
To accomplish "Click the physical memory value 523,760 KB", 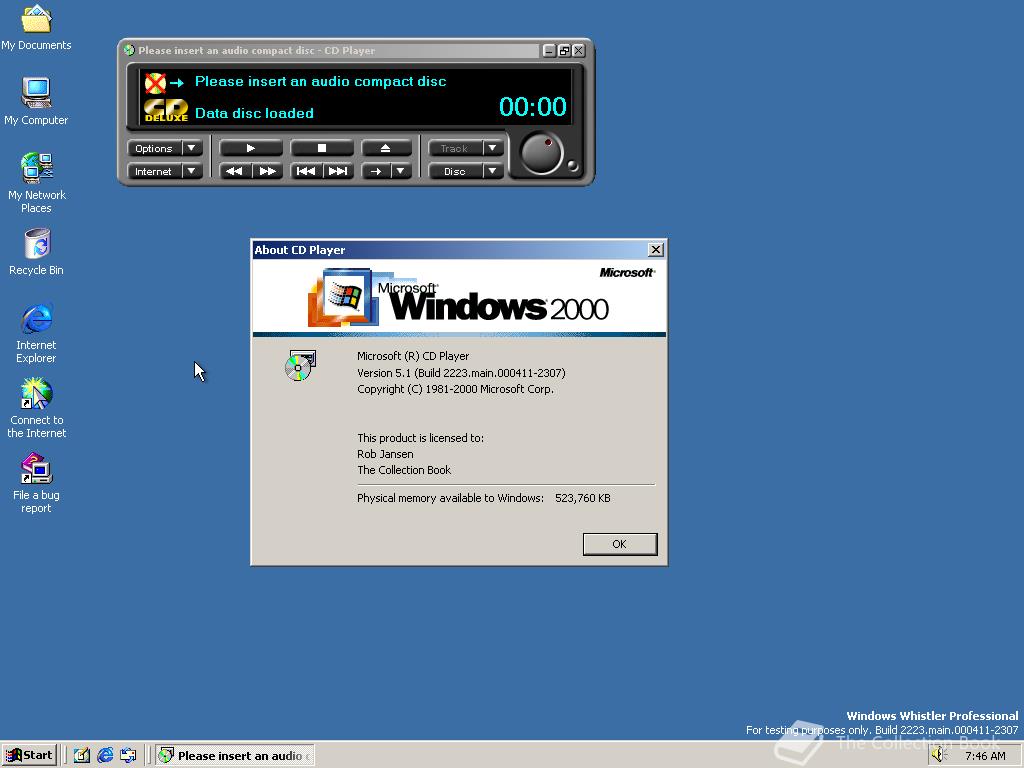I will pyautogui.click(x=583, y=498).
